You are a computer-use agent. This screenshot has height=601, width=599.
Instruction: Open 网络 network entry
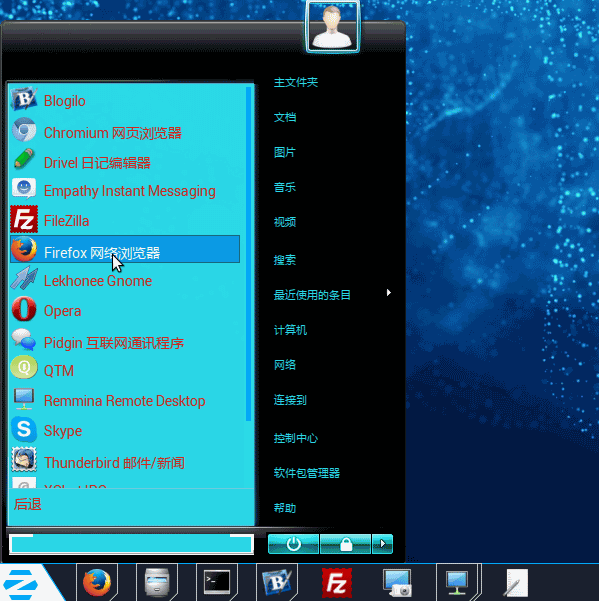[x=285, y=365]
